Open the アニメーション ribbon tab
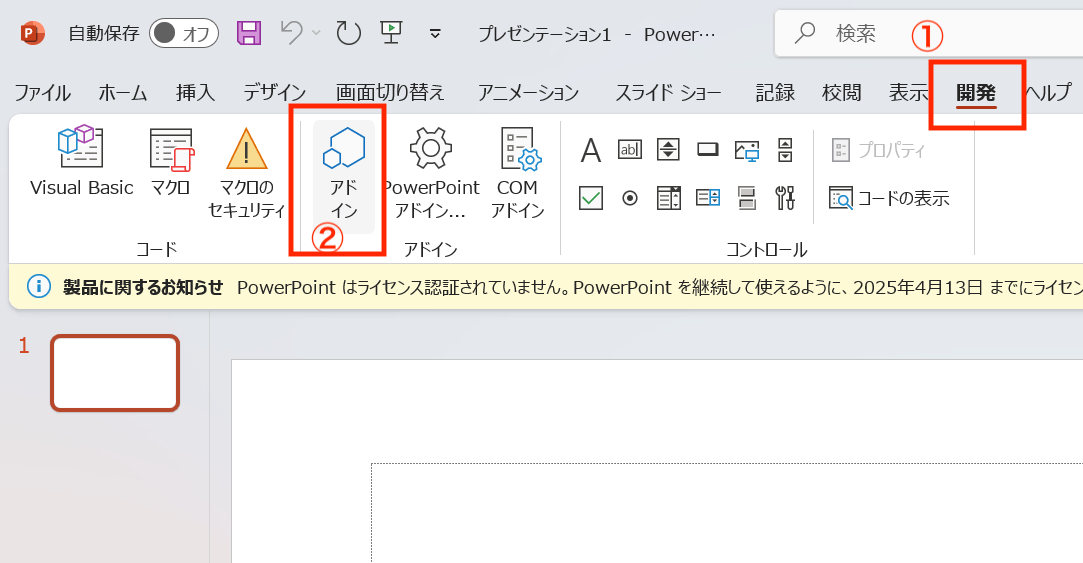The height and width of the screenshot is (563, 1083). [x=528, y=93]
